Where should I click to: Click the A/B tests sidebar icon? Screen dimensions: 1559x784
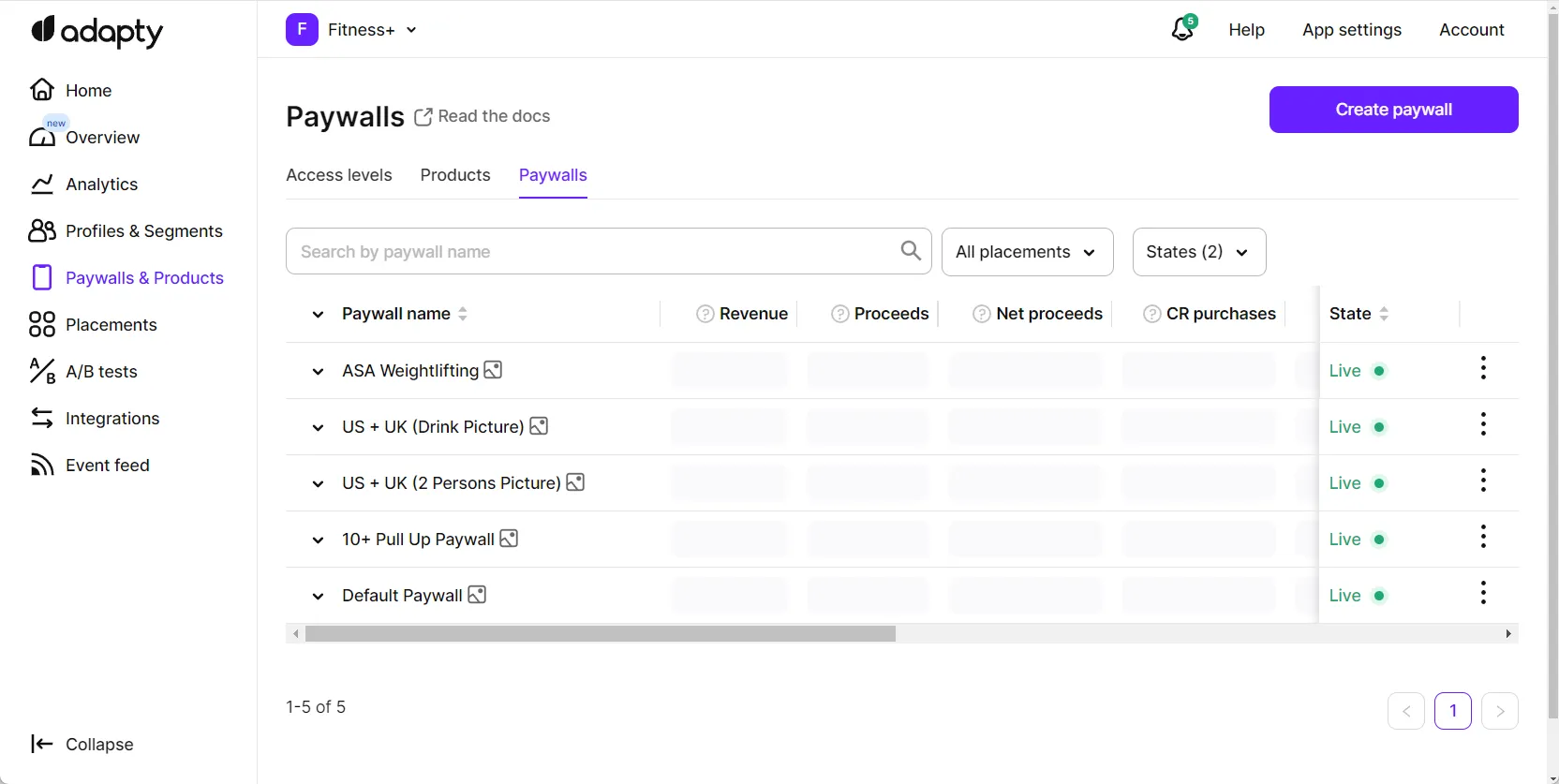pos(42,371)
